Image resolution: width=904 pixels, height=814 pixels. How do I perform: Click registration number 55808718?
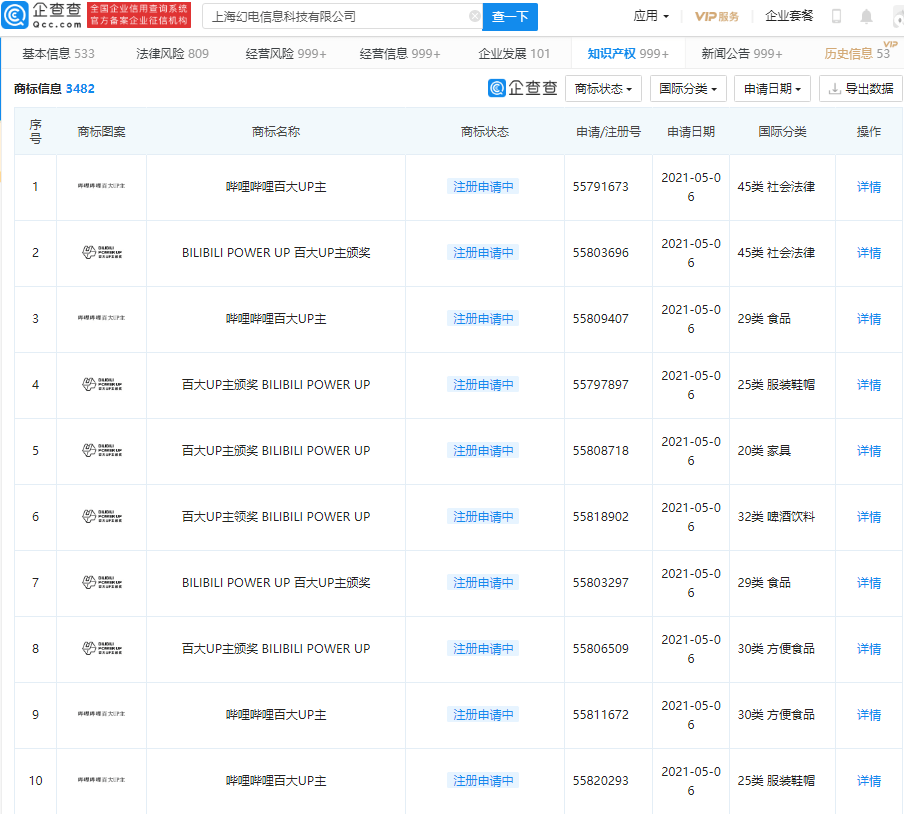coord(601,451)
